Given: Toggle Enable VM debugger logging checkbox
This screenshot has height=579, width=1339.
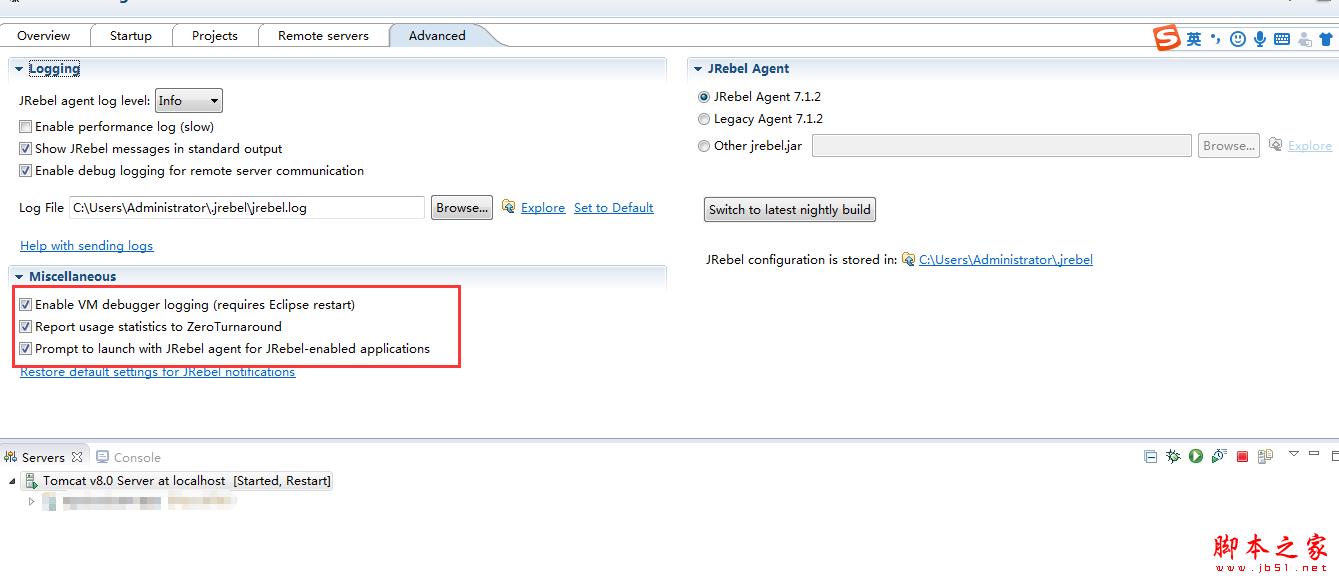Looking at the screenshot, I should (x=26, y=305).
